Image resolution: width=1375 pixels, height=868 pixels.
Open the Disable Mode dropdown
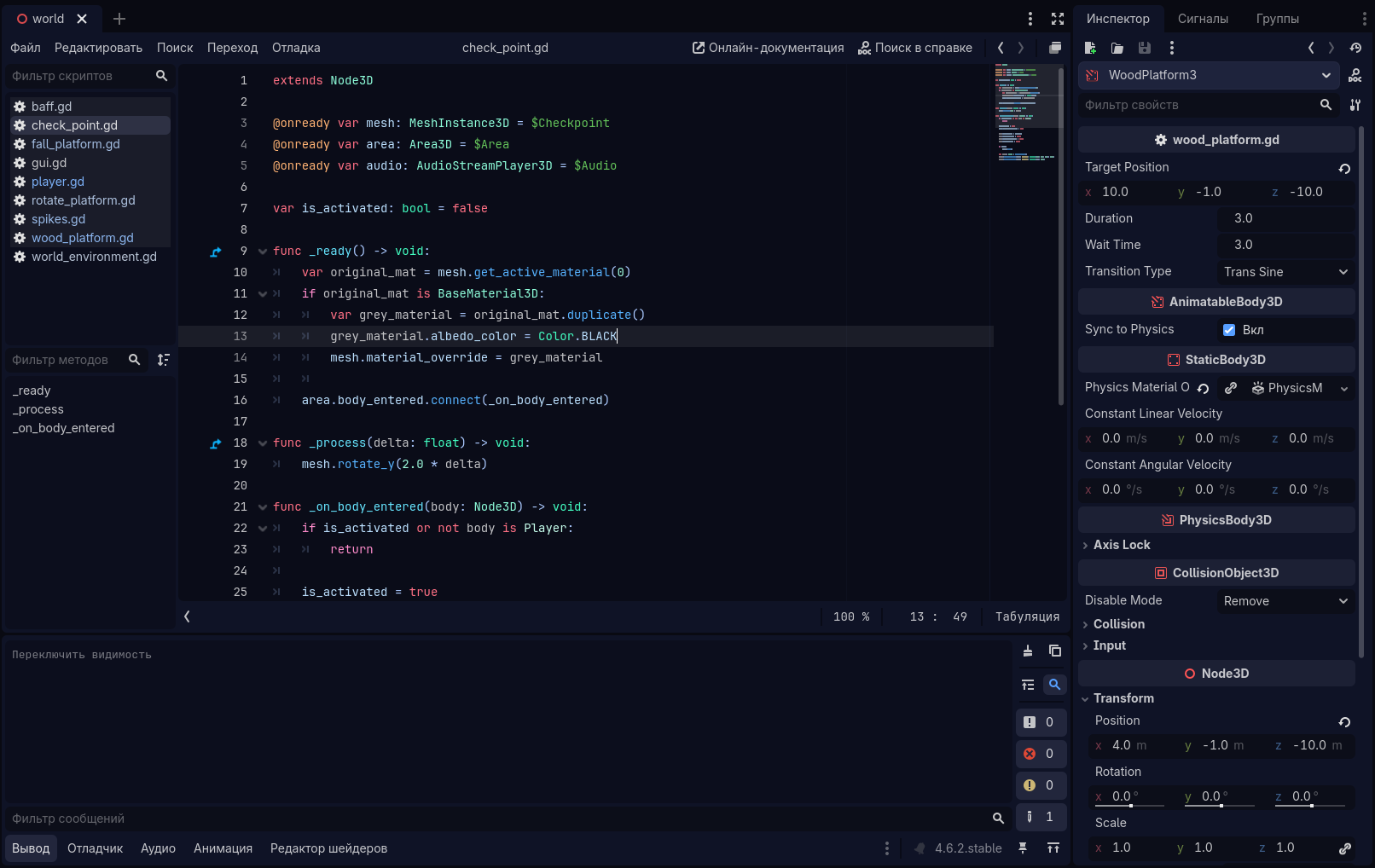tap(1286, 601)
